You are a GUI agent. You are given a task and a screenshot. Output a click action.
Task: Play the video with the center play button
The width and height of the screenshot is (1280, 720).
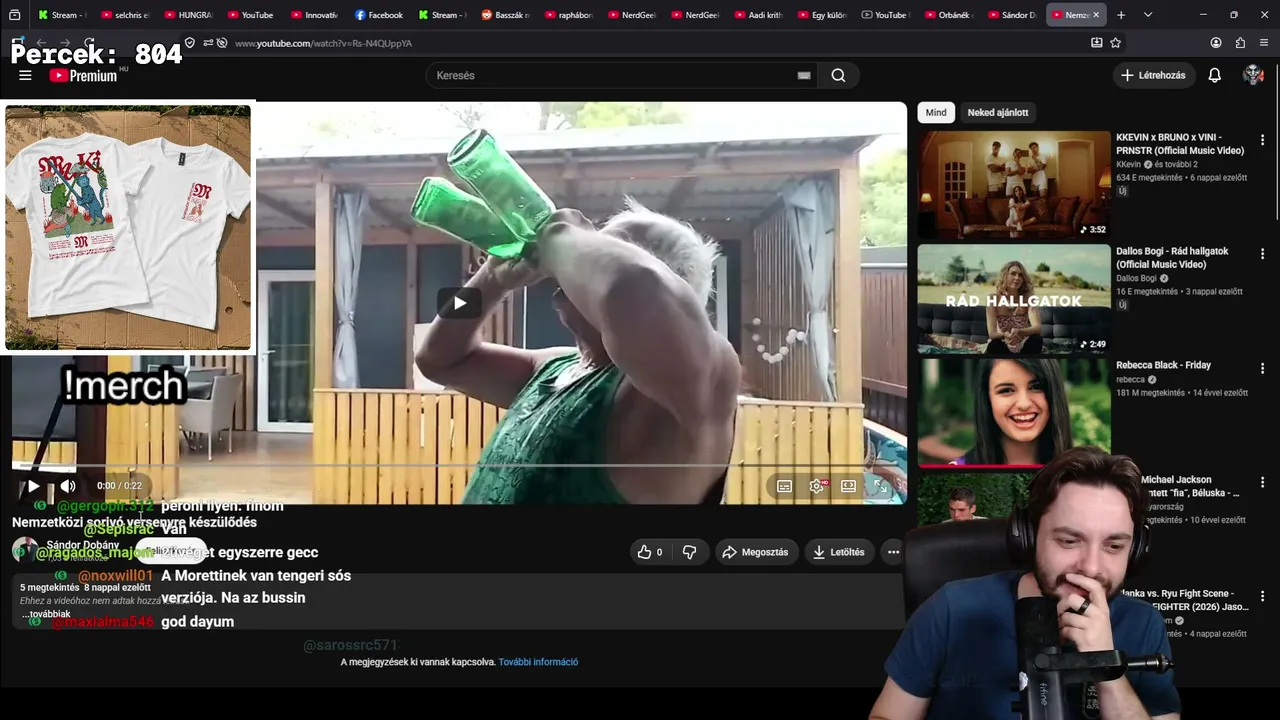459,303
